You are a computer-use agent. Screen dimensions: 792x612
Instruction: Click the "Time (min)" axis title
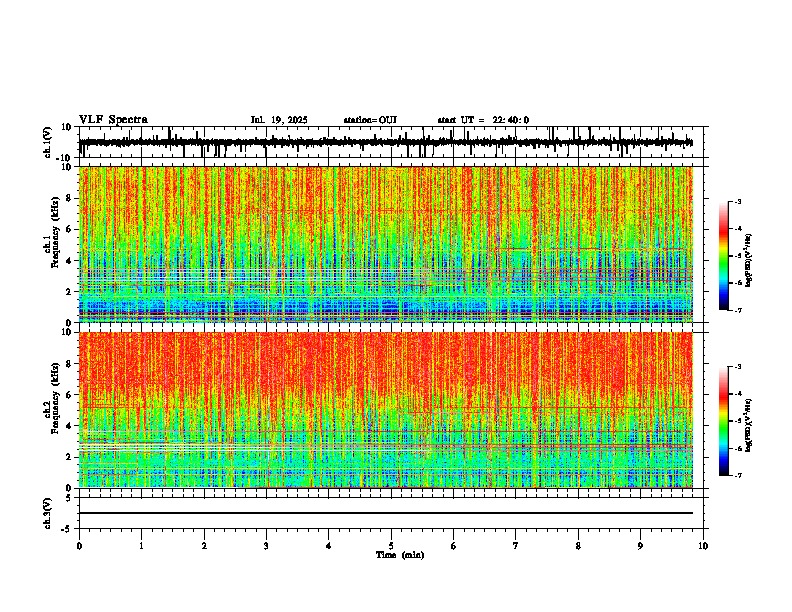(400, 555)
